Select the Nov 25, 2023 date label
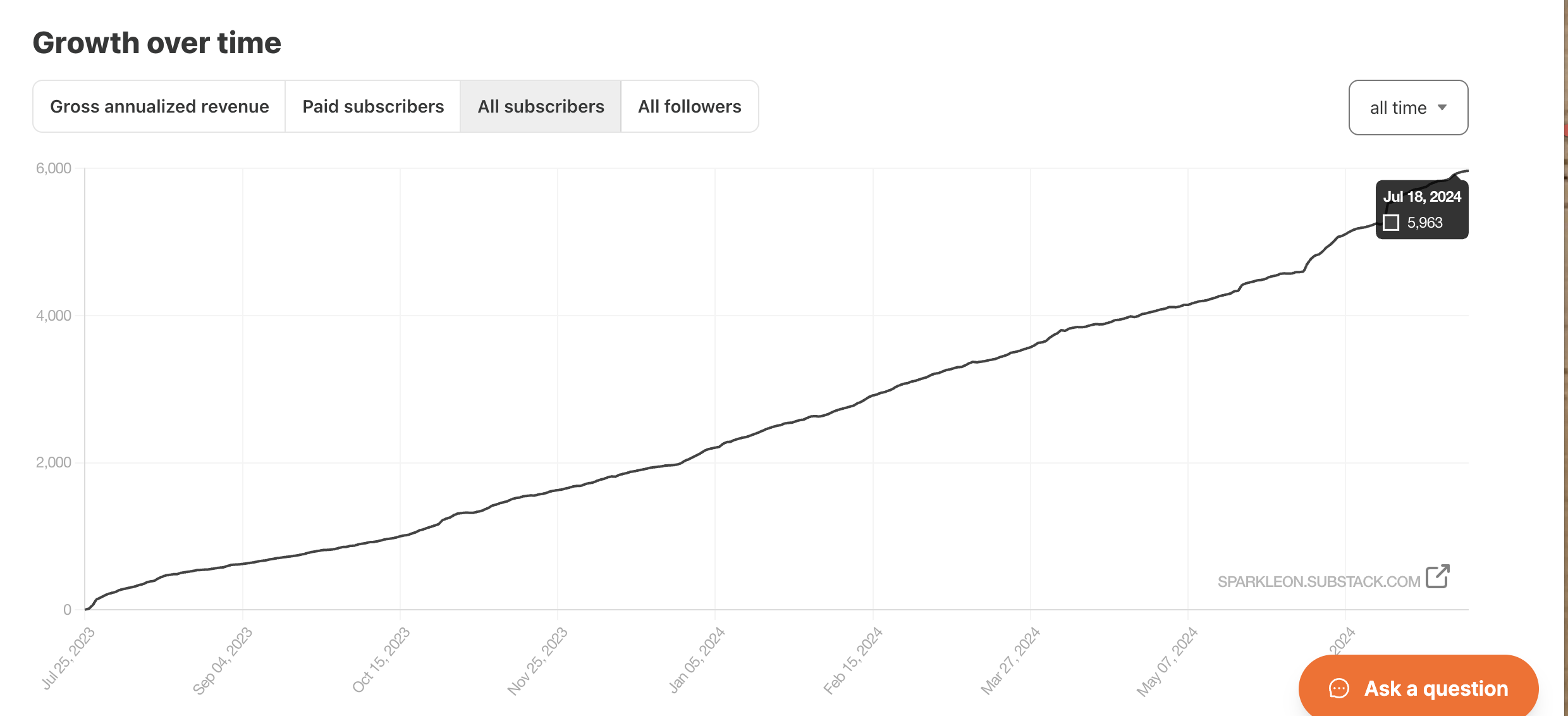Screen dimensions: 1568x716 (537, 661)
